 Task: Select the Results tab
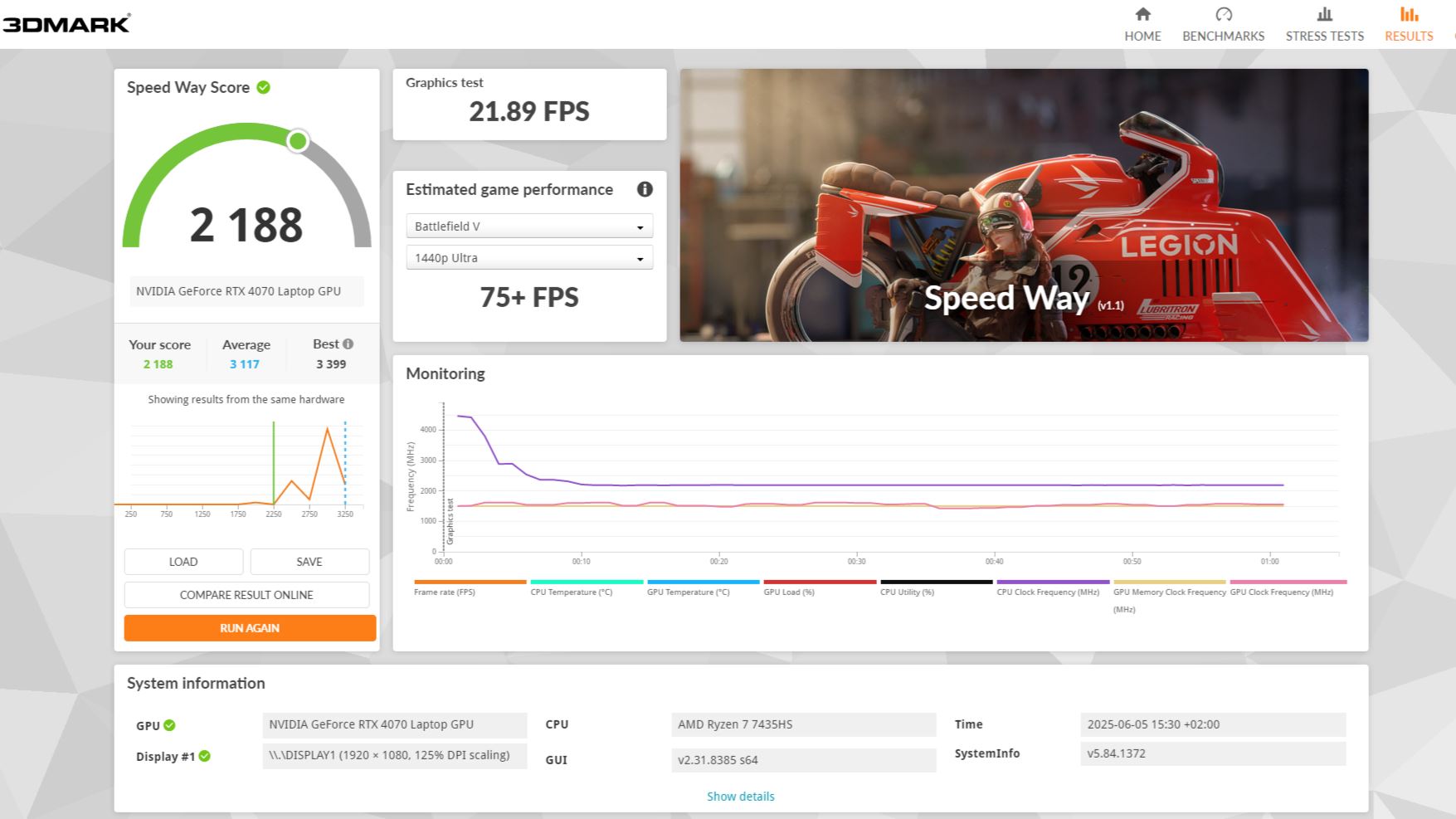[1409, 24]
